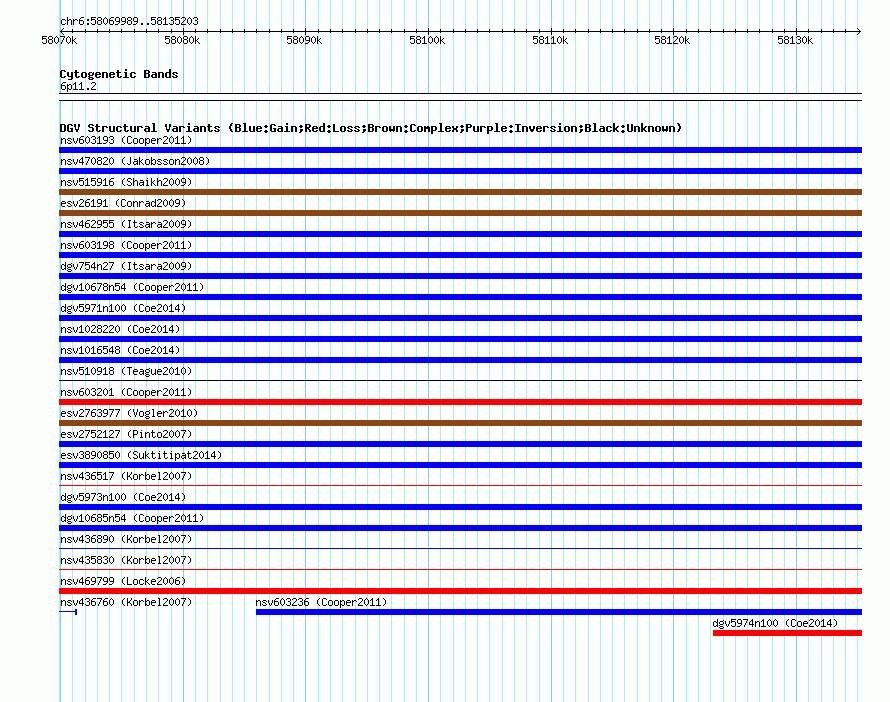Select the nsv470820 (Jakobsson2008) label

coord(135,161)
